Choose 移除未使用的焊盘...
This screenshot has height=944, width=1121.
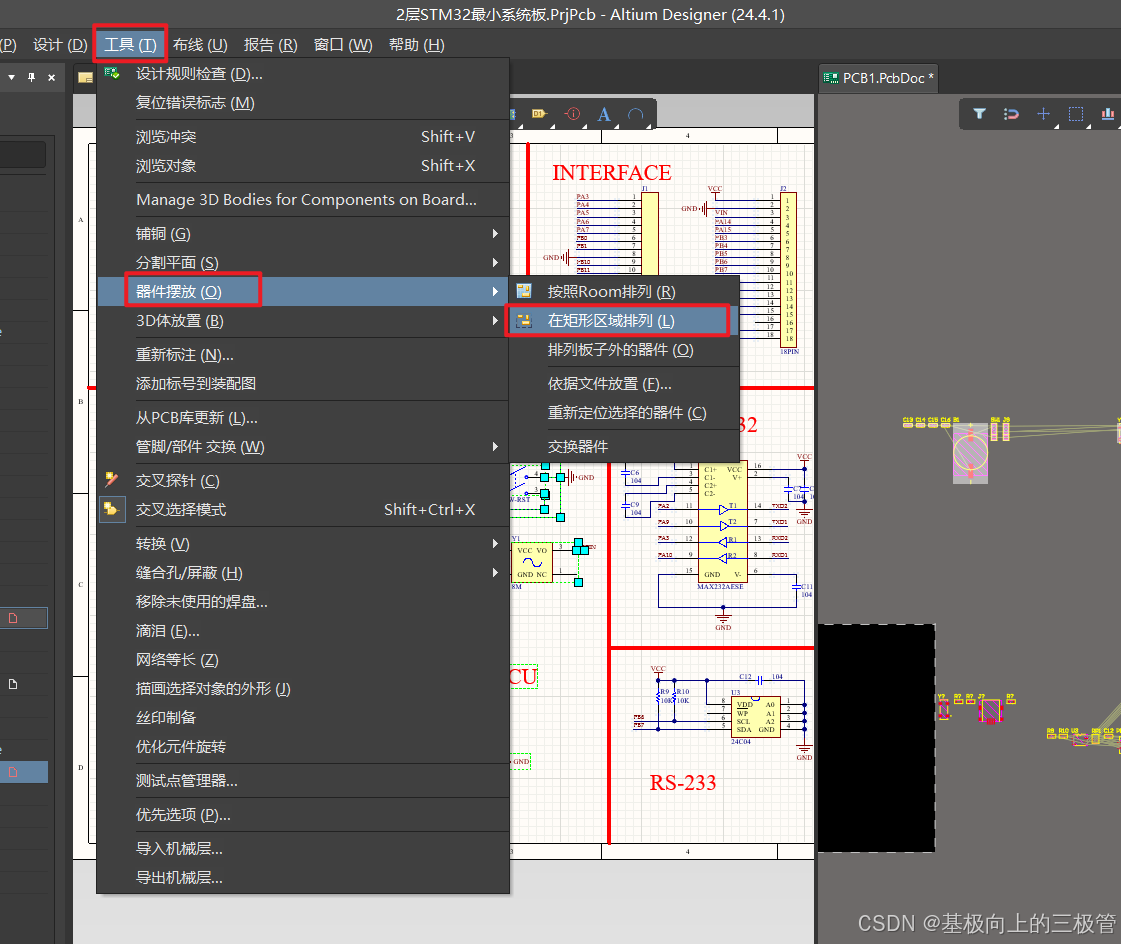(x=303, y=601)
